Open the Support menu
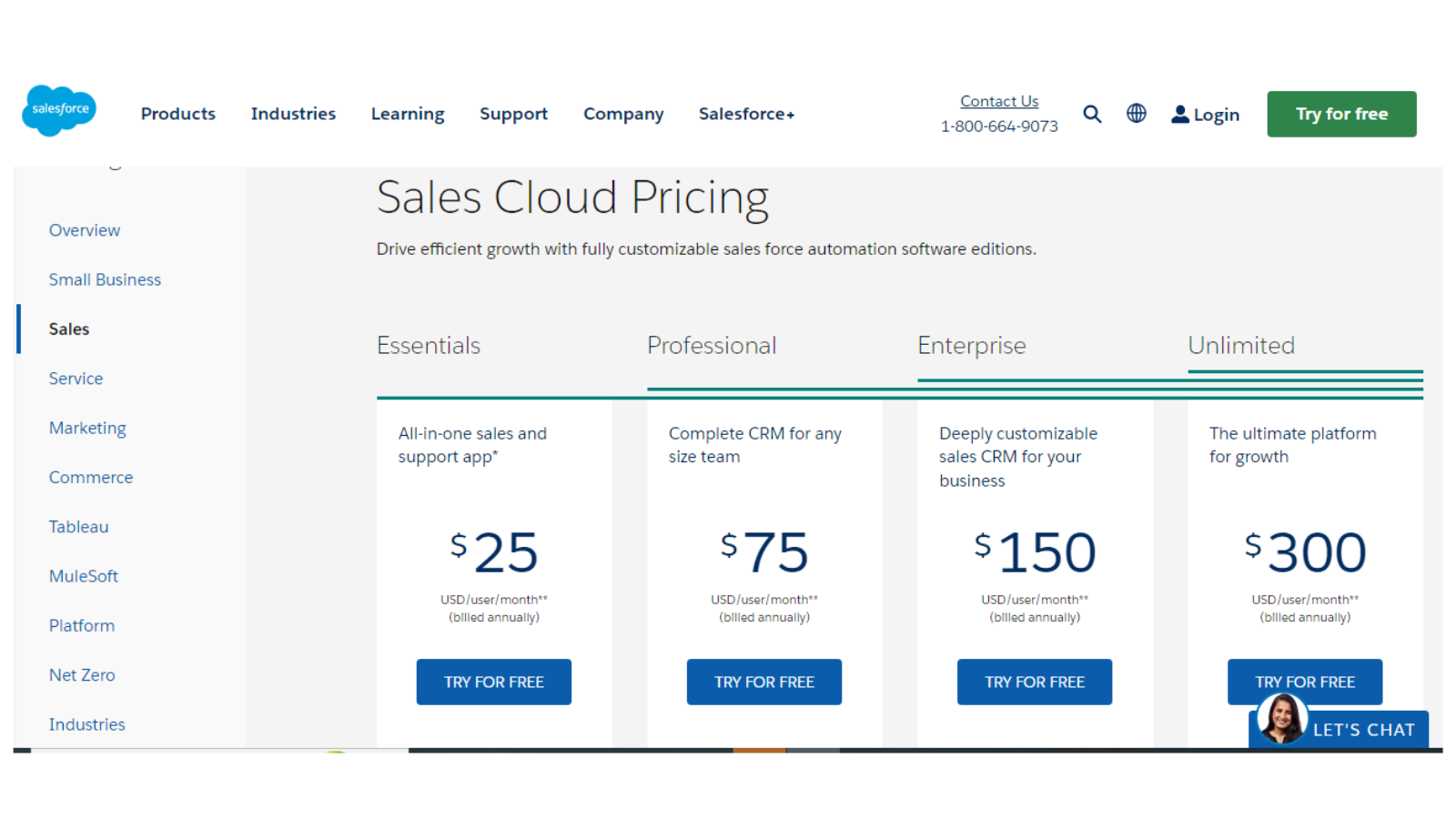The image size is (1456, 819). [514, 114]
